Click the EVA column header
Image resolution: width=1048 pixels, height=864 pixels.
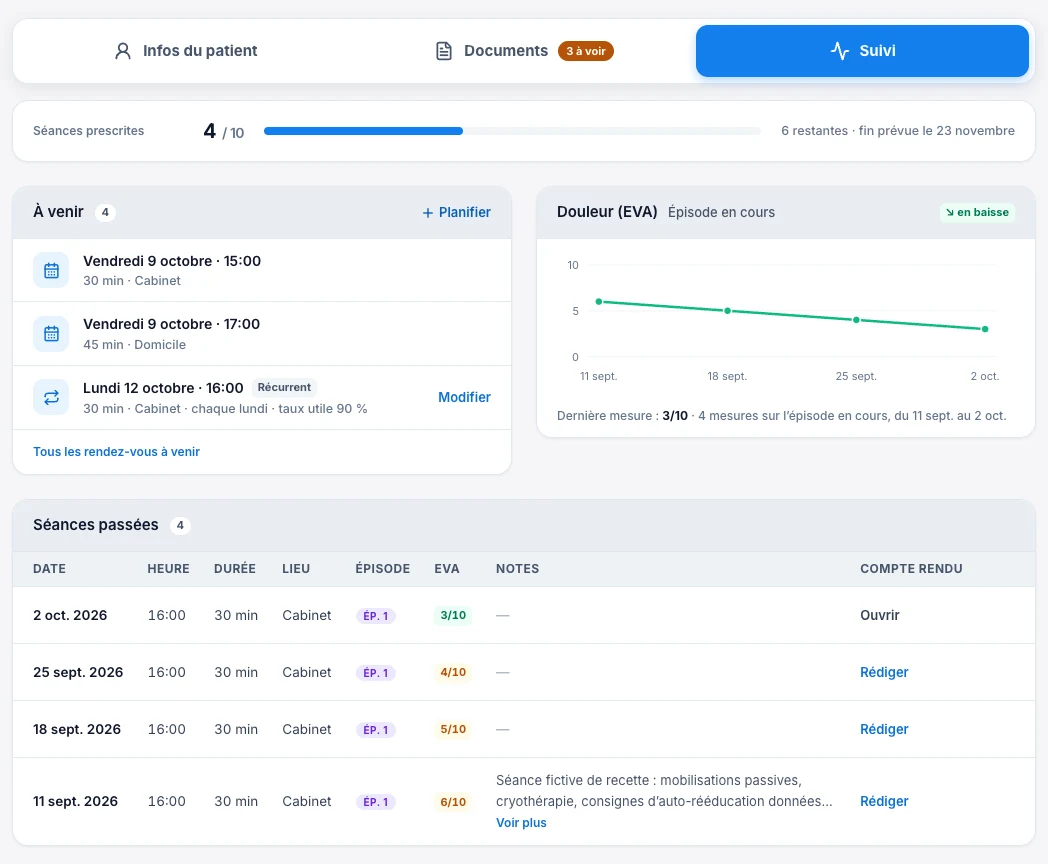click(446, 569)
